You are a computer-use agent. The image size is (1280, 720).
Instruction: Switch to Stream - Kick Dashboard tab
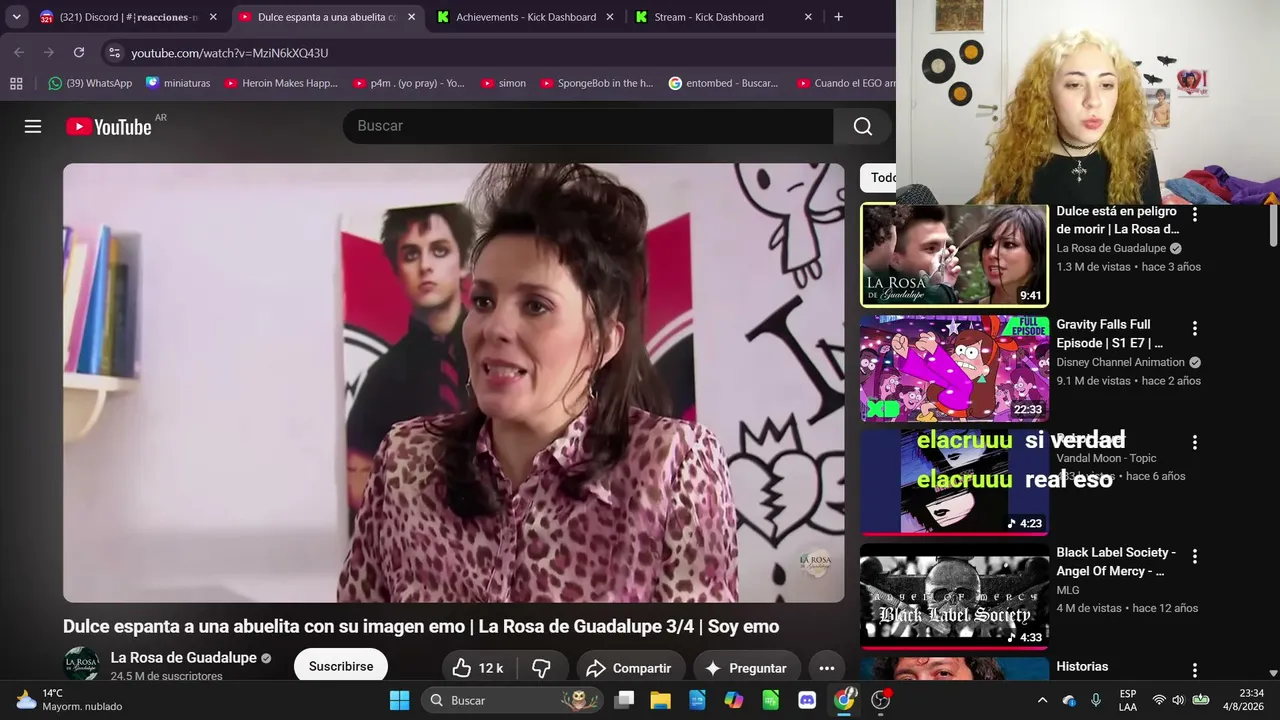(x=724, y=17)
